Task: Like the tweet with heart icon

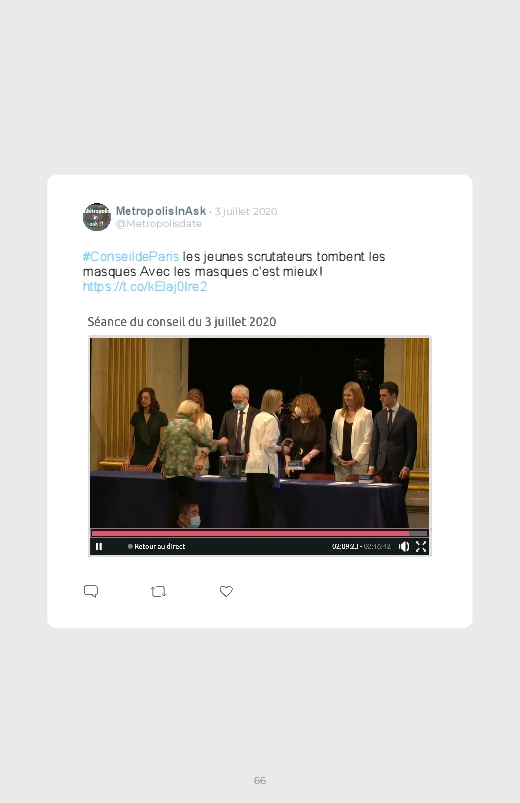Action: (226, 591)
